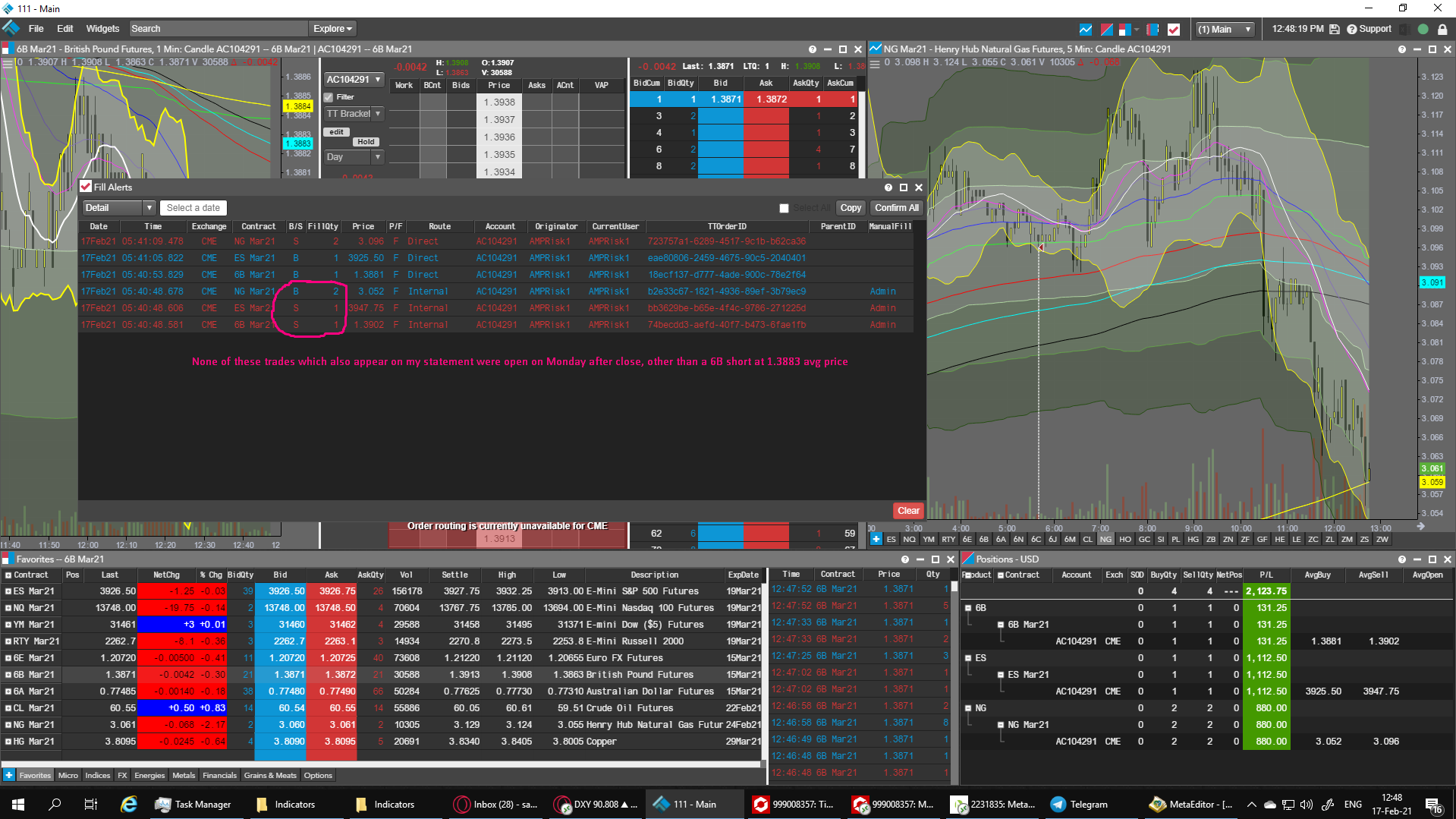1456x819 pixels.
Task: Open the File menu
Action: [36, 29]
